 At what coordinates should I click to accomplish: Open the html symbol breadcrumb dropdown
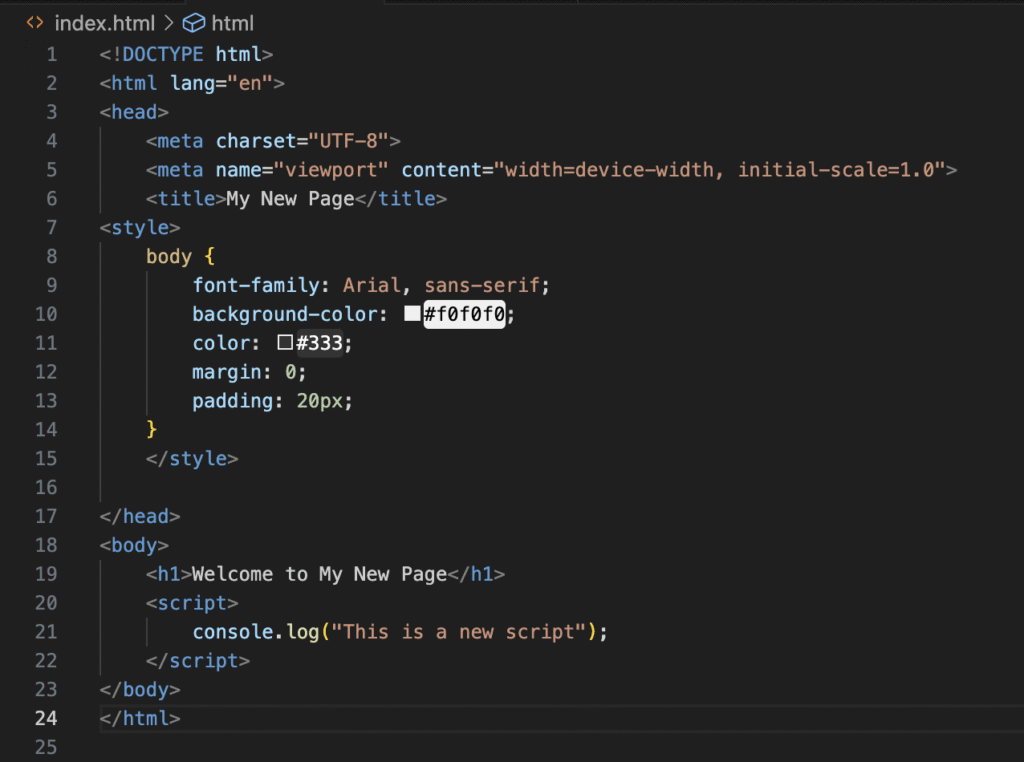point(232,22)
